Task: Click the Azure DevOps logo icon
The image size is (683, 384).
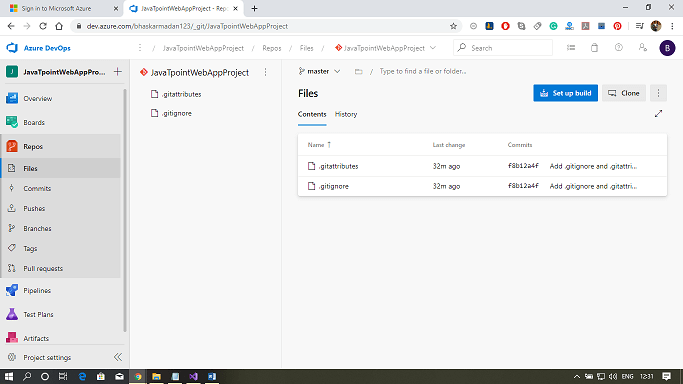Action: [x=12, y=48]
